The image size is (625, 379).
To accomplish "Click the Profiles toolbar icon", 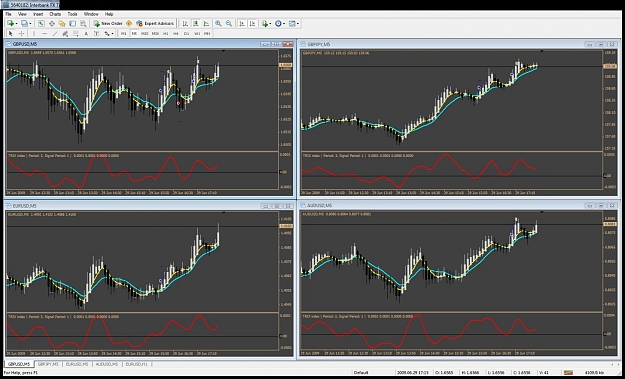I will pyautogui.click(x=24, y=24).
